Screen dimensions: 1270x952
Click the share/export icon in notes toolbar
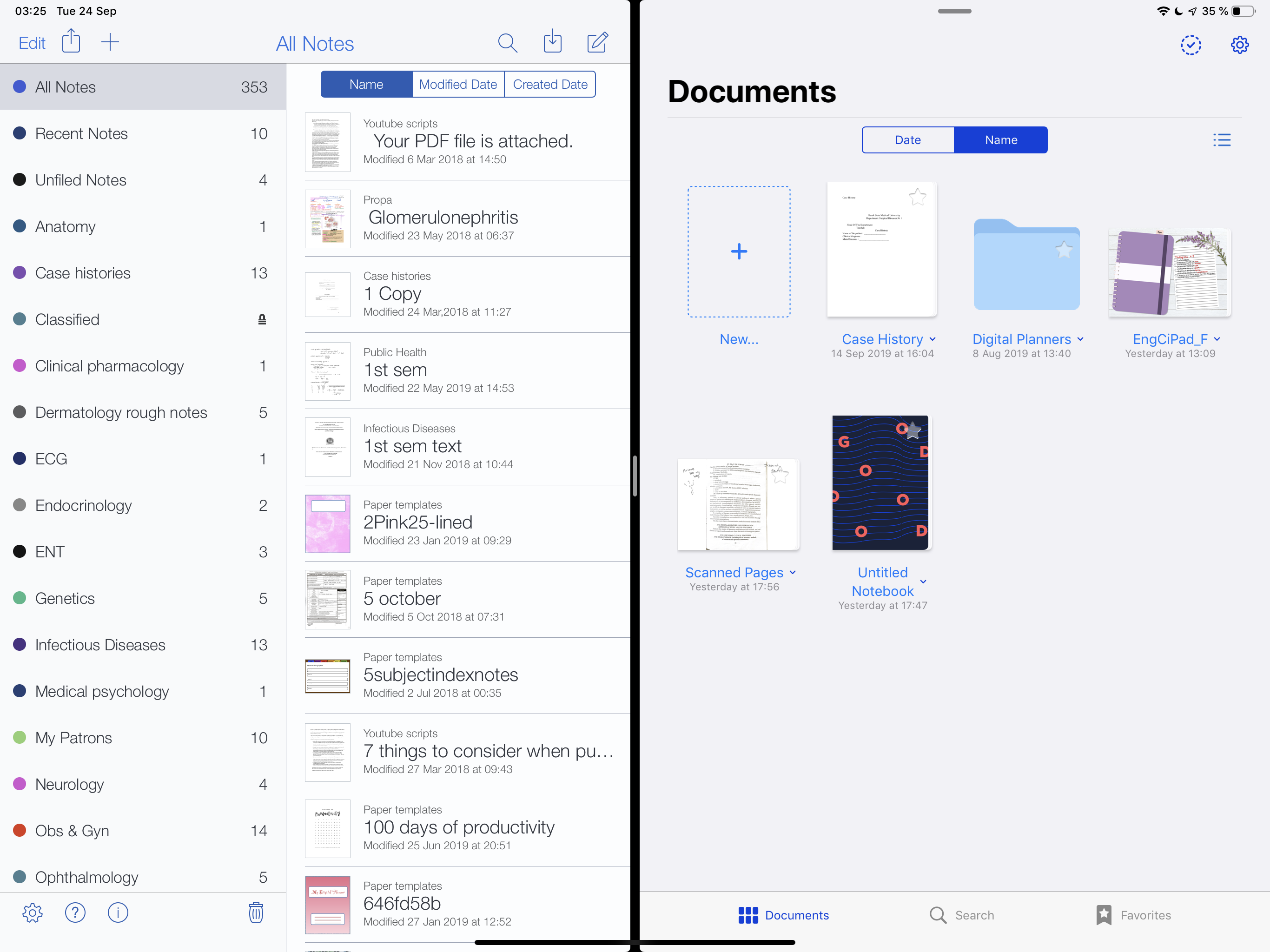[x=71, y=42]
